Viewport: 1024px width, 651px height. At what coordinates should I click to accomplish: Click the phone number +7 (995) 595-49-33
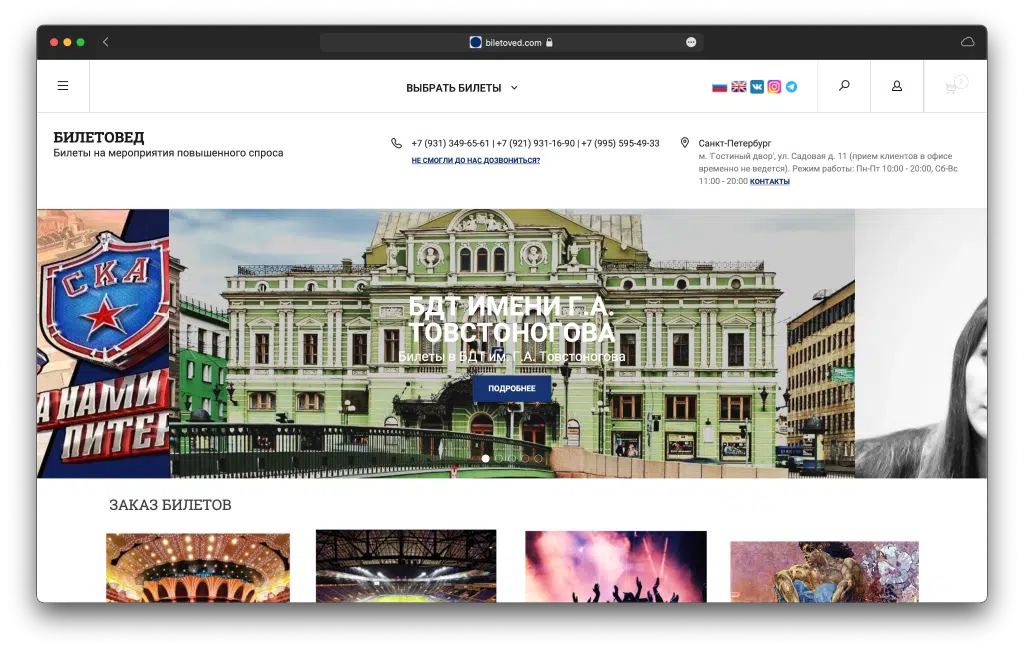coord(620,143)
